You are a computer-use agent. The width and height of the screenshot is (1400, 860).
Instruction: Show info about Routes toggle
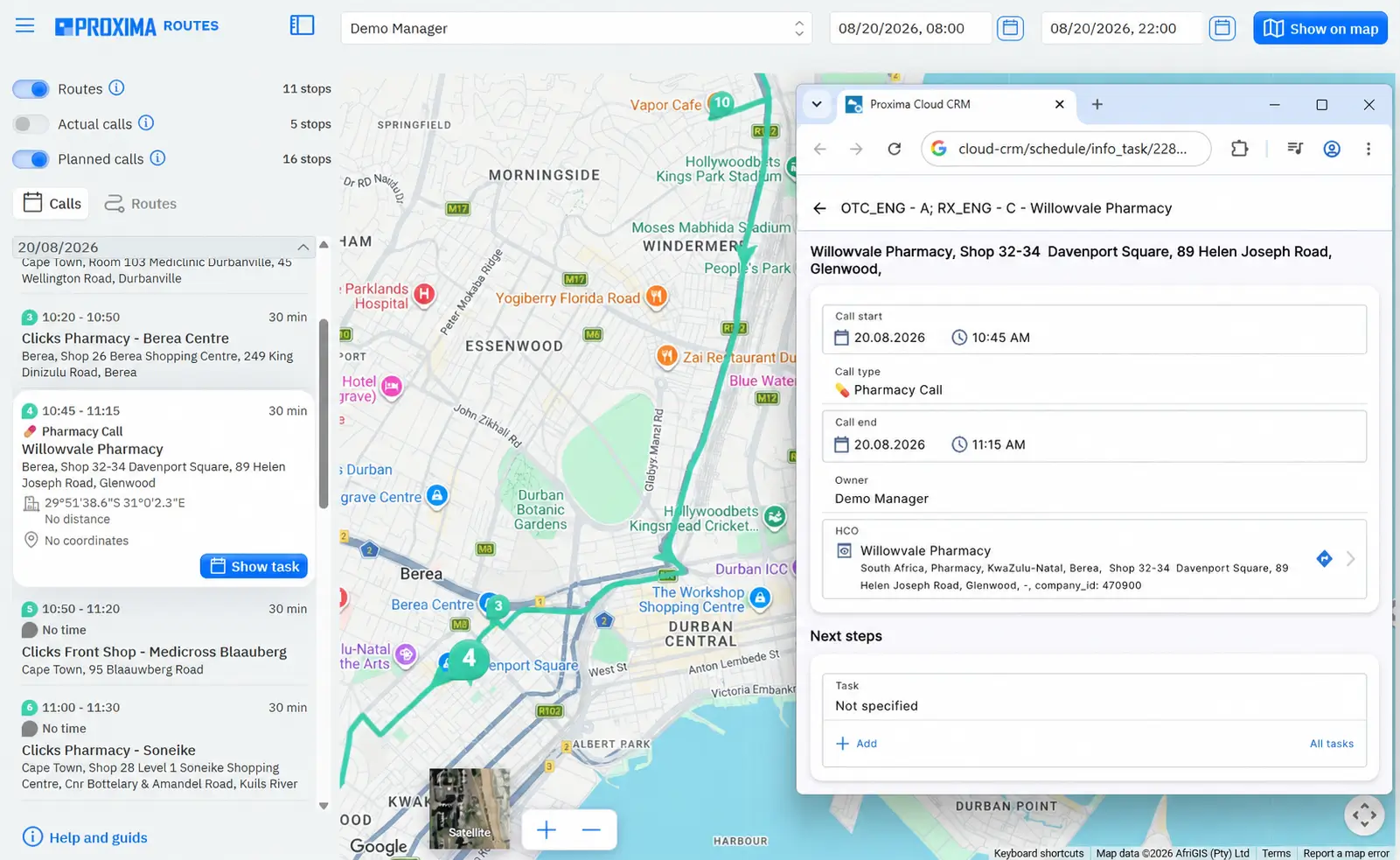pos(116,88)
